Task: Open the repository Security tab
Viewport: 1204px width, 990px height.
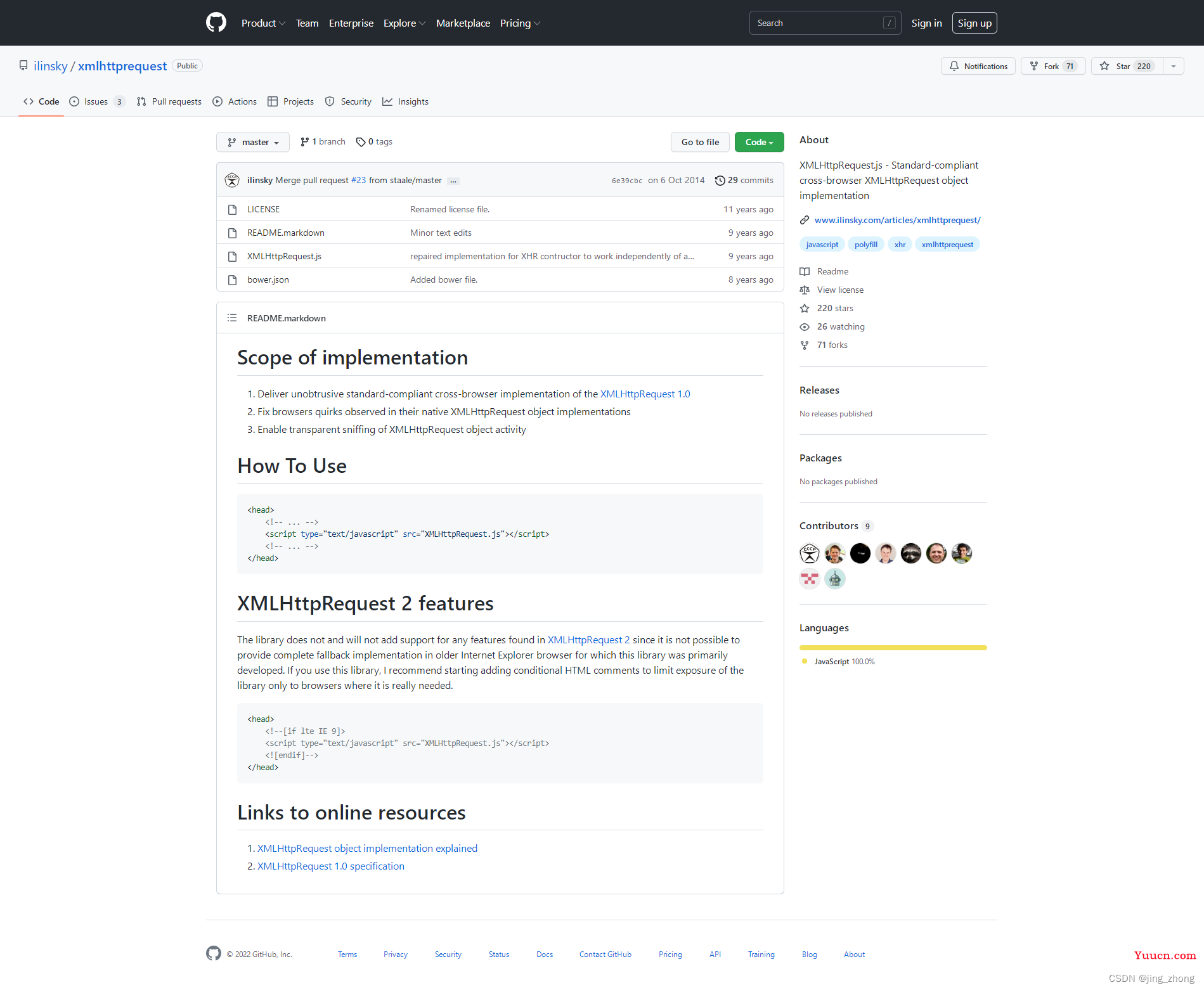Action: point(348,101)
